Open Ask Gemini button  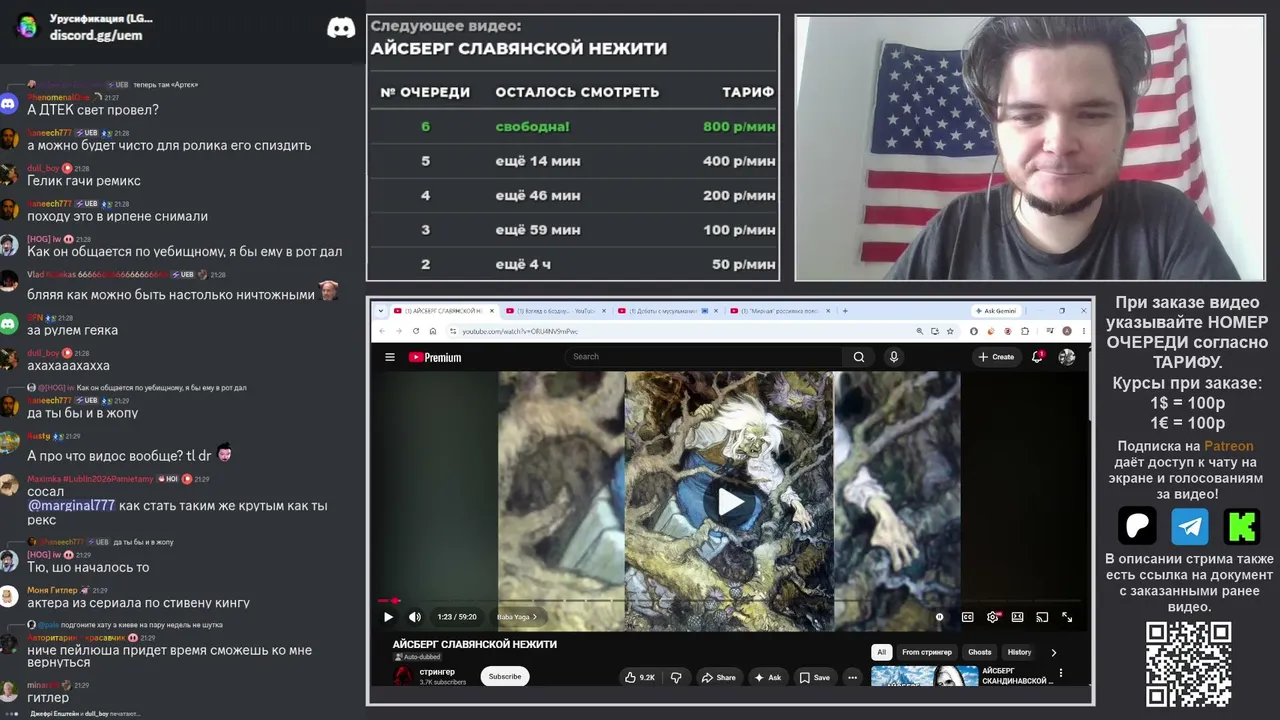995,311
